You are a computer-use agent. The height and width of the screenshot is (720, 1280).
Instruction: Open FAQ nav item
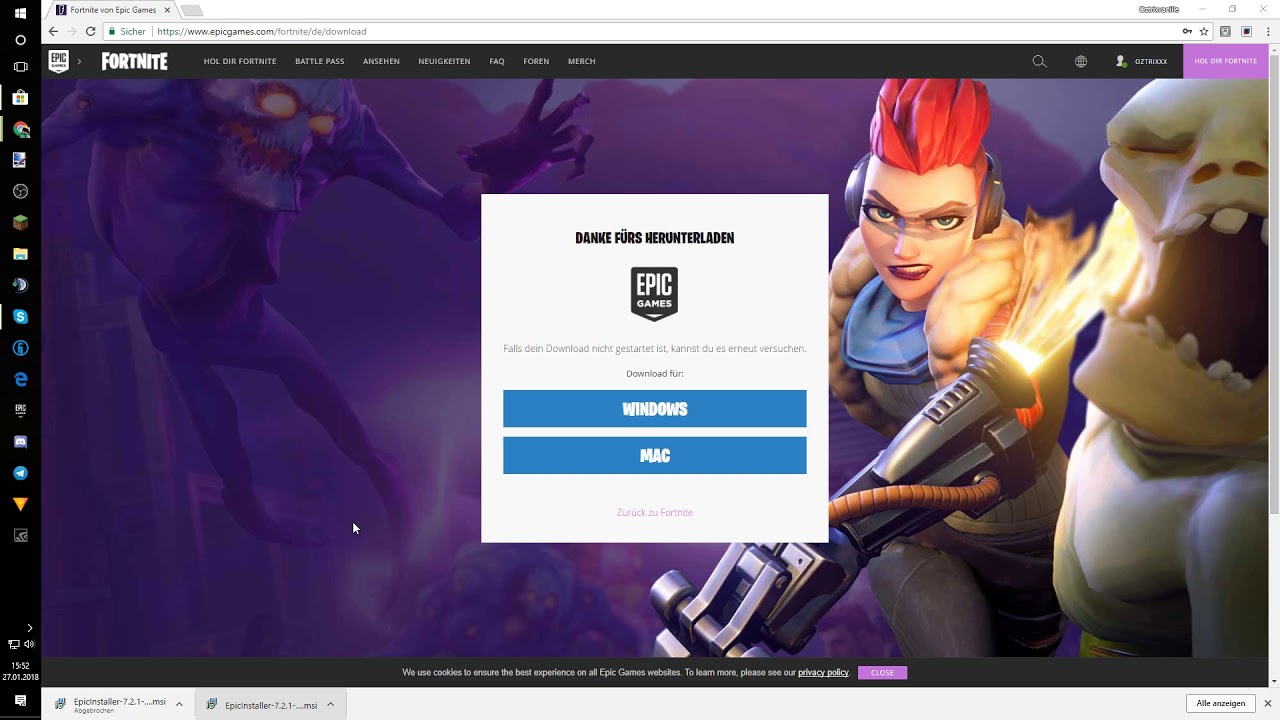coord(497,61)
